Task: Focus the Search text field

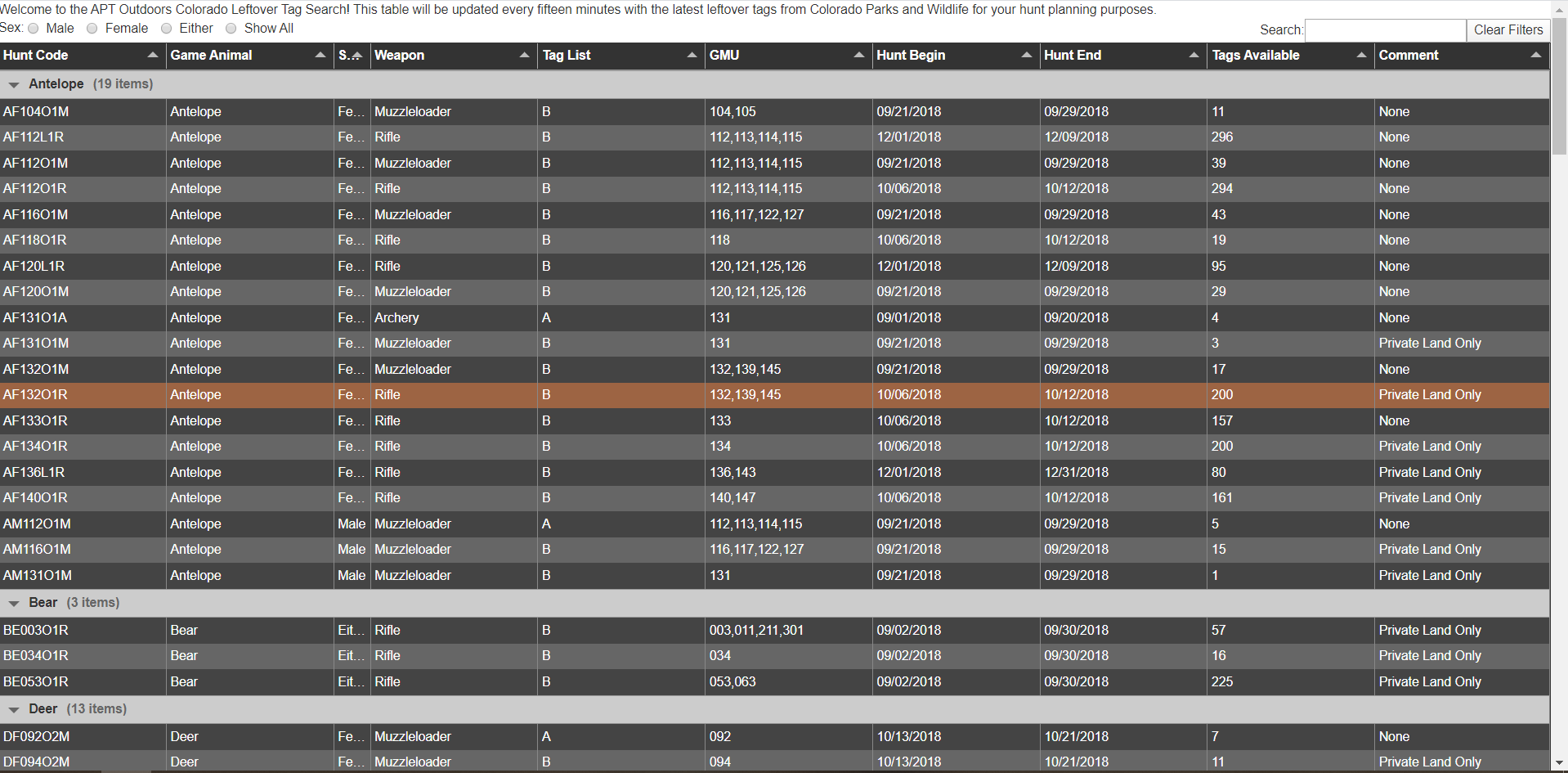Action: (x=1385, y=30)
